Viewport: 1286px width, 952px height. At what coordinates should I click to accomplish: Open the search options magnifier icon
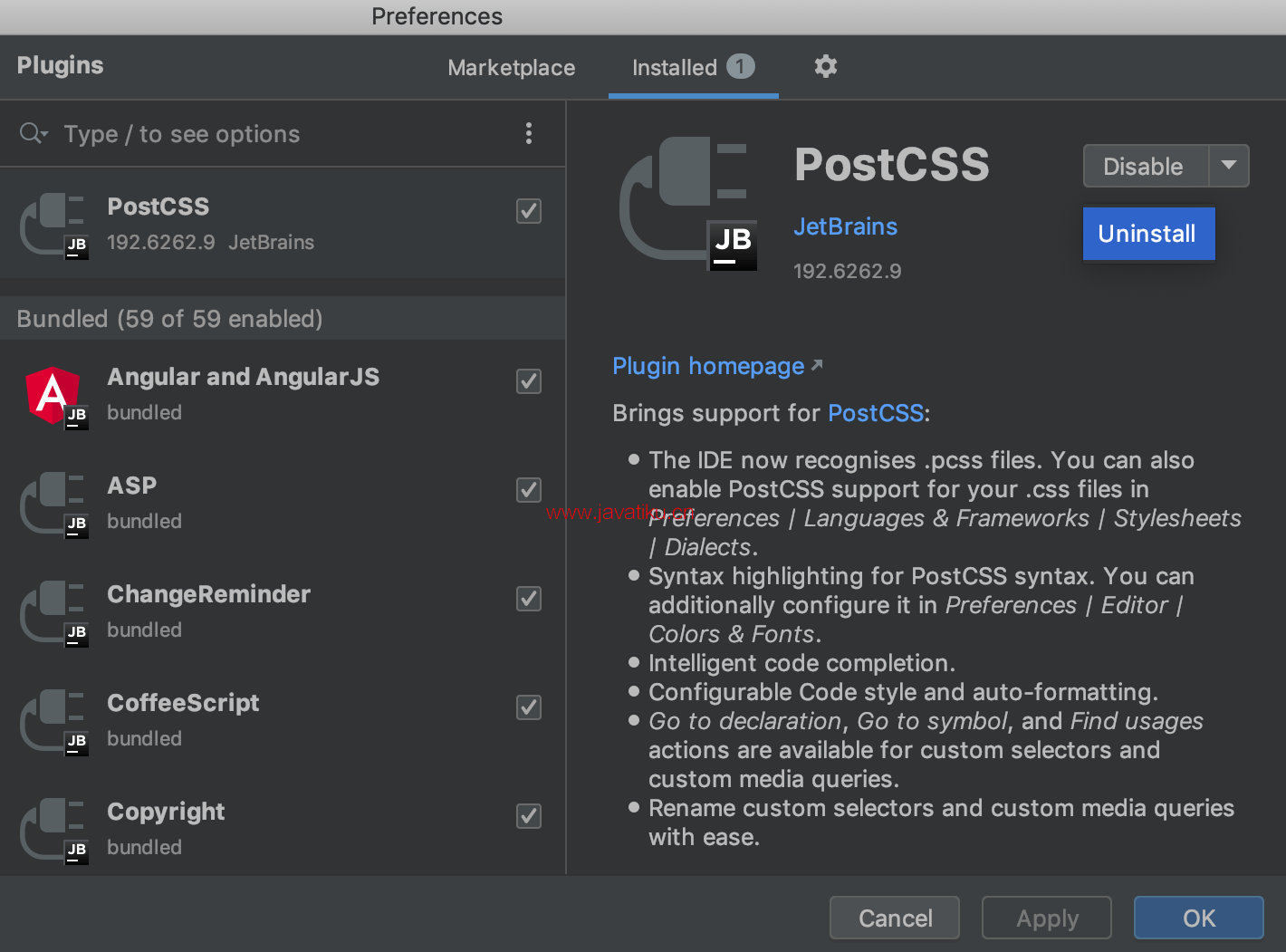coord(33,134)
